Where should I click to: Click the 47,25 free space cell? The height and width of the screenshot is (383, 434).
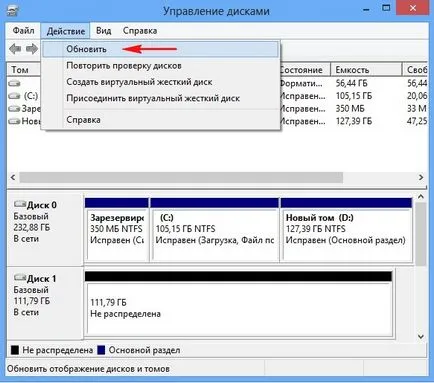[417, 121]
